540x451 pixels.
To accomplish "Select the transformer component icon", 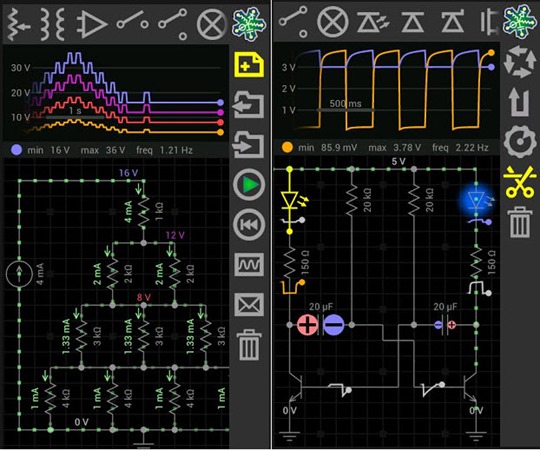I will click(52, 25).
